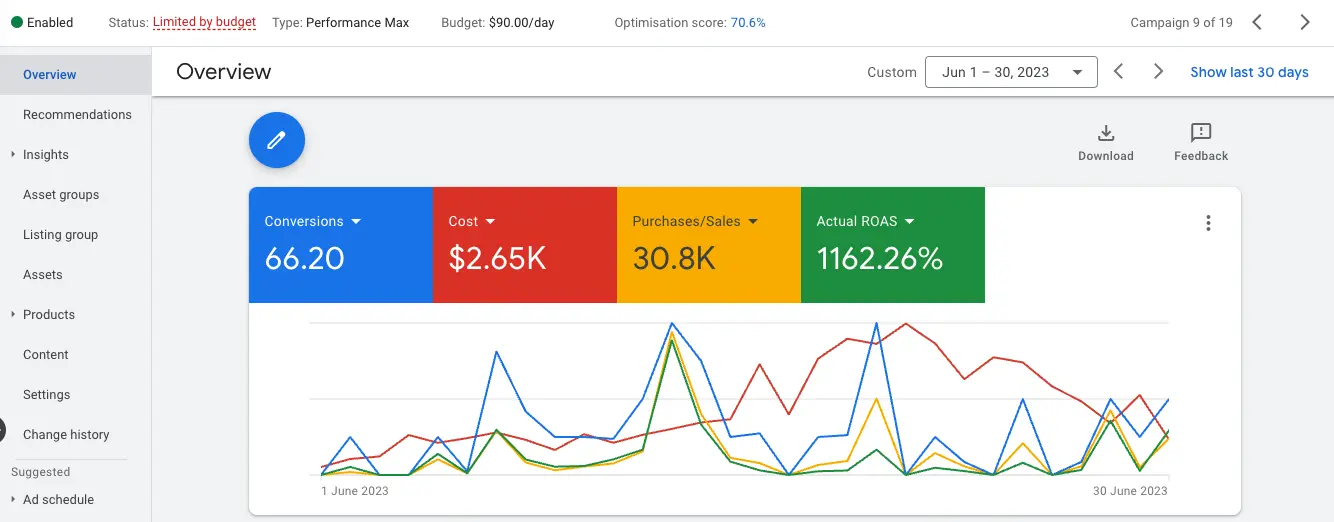
Task: Go to next campaign using top arrow
Action: pos(1304,22)
